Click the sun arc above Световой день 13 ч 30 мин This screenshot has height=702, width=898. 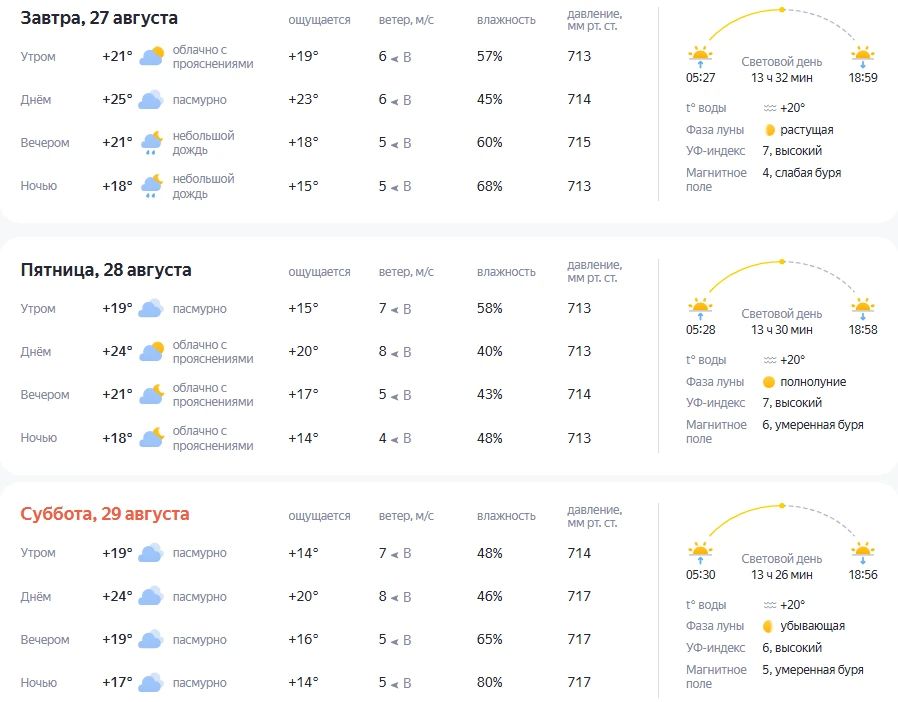click(782, 278)
